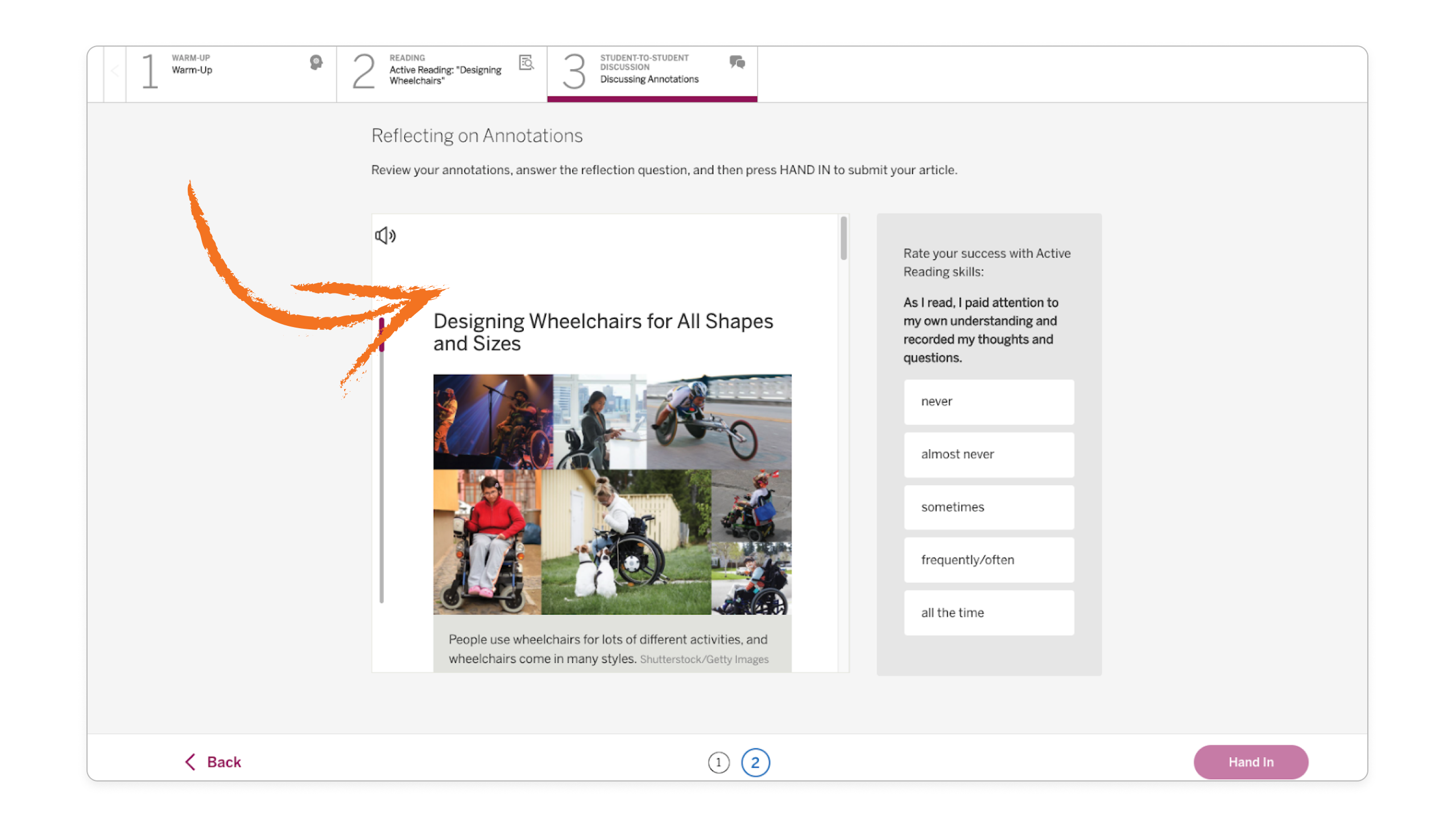Screen dimensions: 1456x827
Task: Open the Warm-Up step tab
Action: pyautogui.click(x=231, y=74)
